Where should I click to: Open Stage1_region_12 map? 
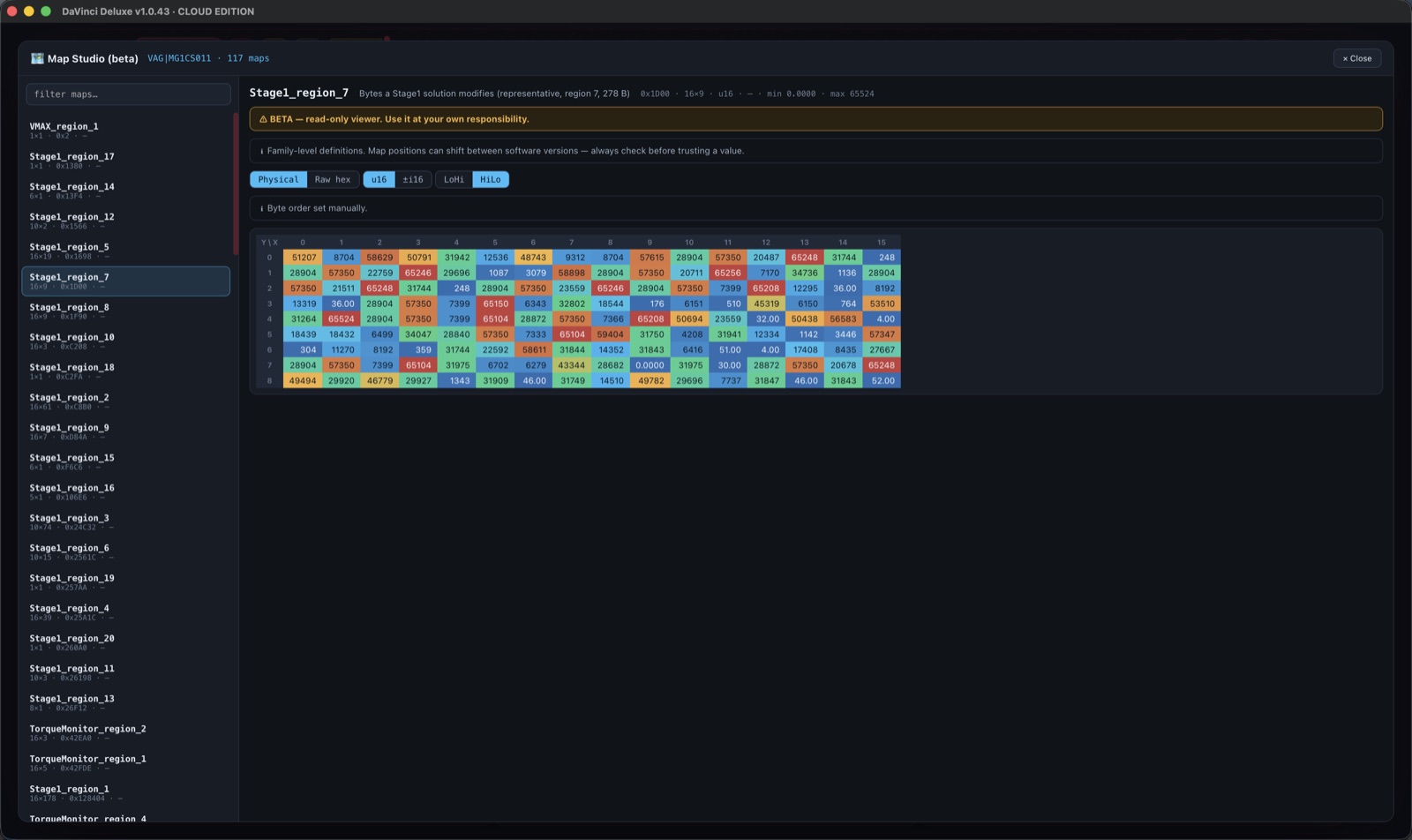tap(125, 221)
